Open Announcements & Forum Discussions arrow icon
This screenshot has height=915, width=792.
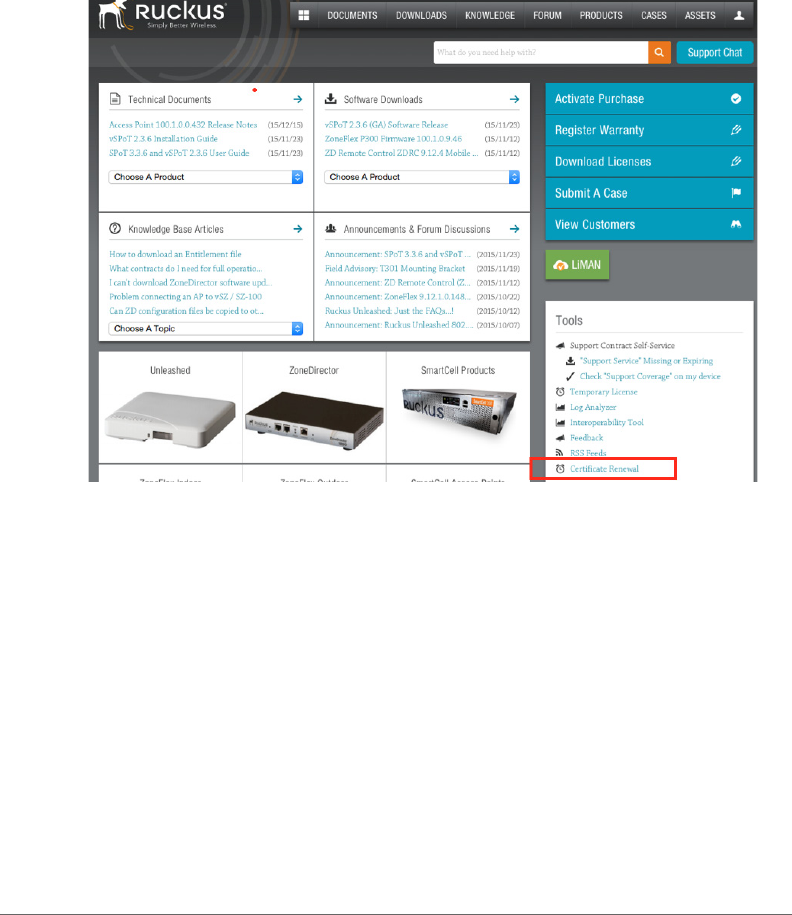point(514,229)
